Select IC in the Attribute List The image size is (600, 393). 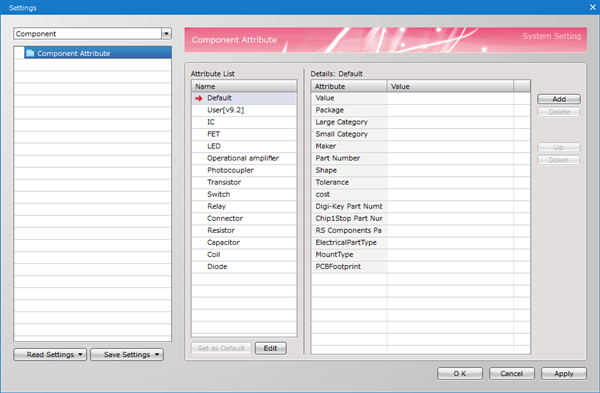click(244, 122)
